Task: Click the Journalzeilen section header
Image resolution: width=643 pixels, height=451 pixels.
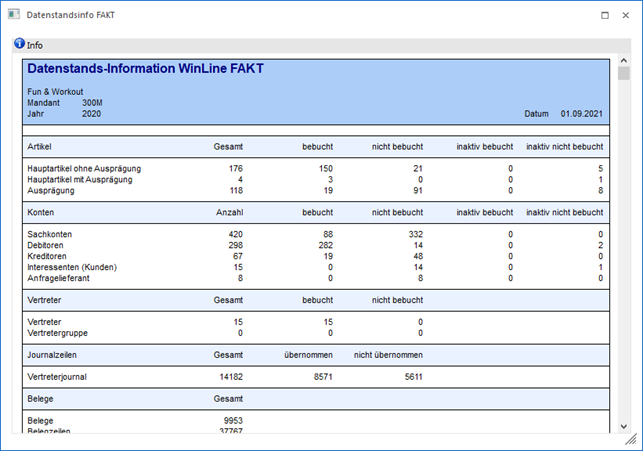Action: pyautogui.click(x=52, y=355)
